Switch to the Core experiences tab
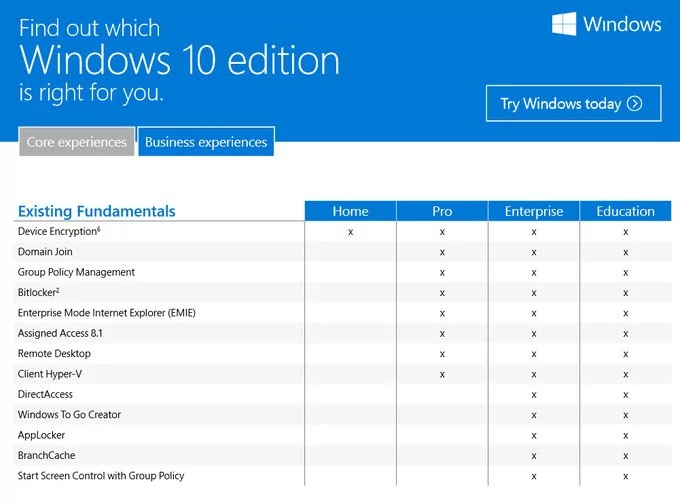Screen dimensions: 680x503 [x=77, y=142]
